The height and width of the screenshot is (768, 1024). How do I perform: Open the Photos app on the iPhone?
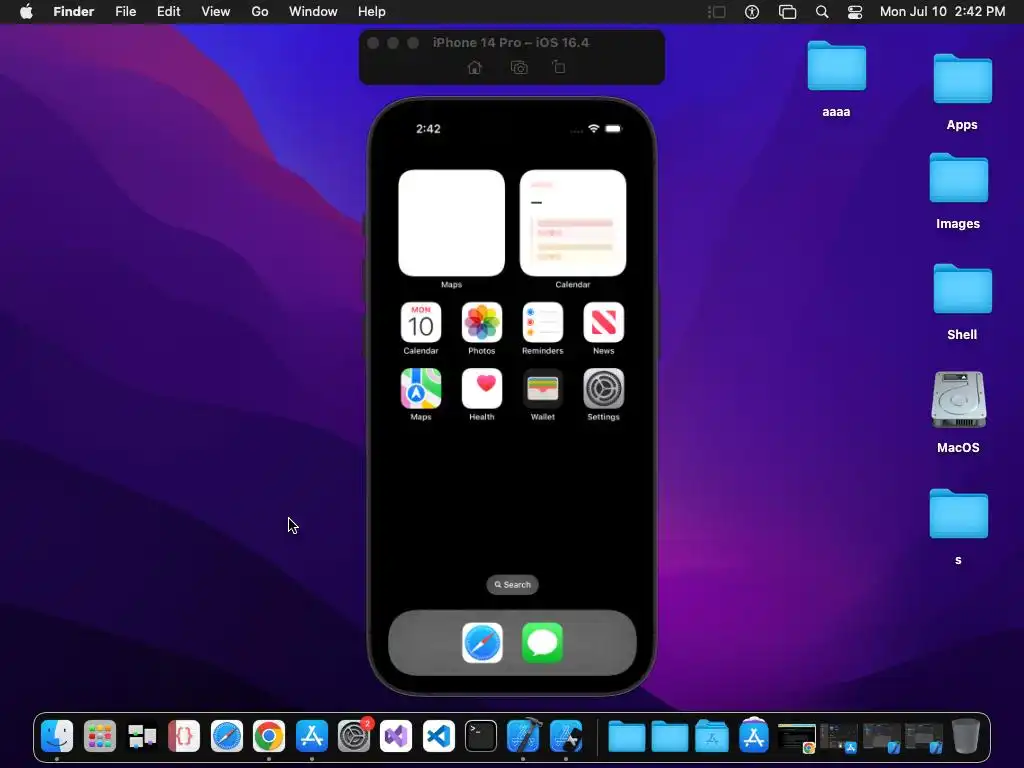pos(482,322)
